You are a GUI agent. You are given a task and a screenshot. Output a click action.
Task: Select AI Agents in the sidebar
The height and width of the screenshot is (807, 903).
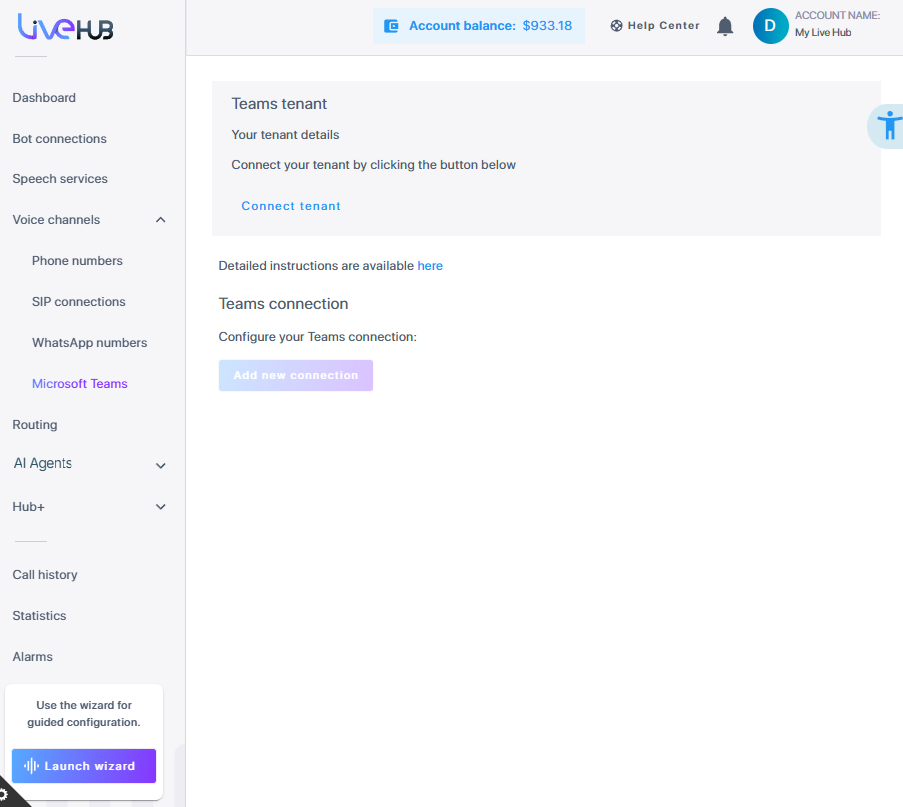point(43,463)
